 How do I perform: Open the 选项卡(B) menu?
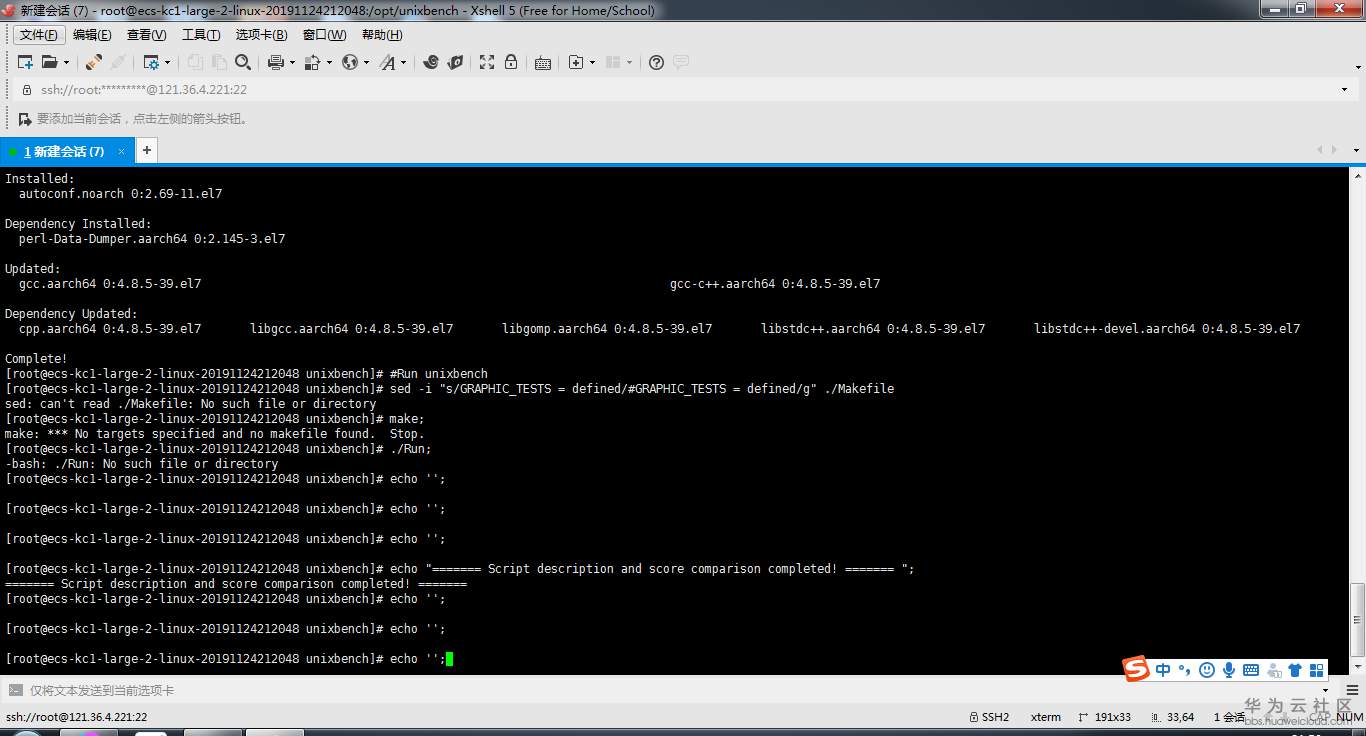(262, 35)
